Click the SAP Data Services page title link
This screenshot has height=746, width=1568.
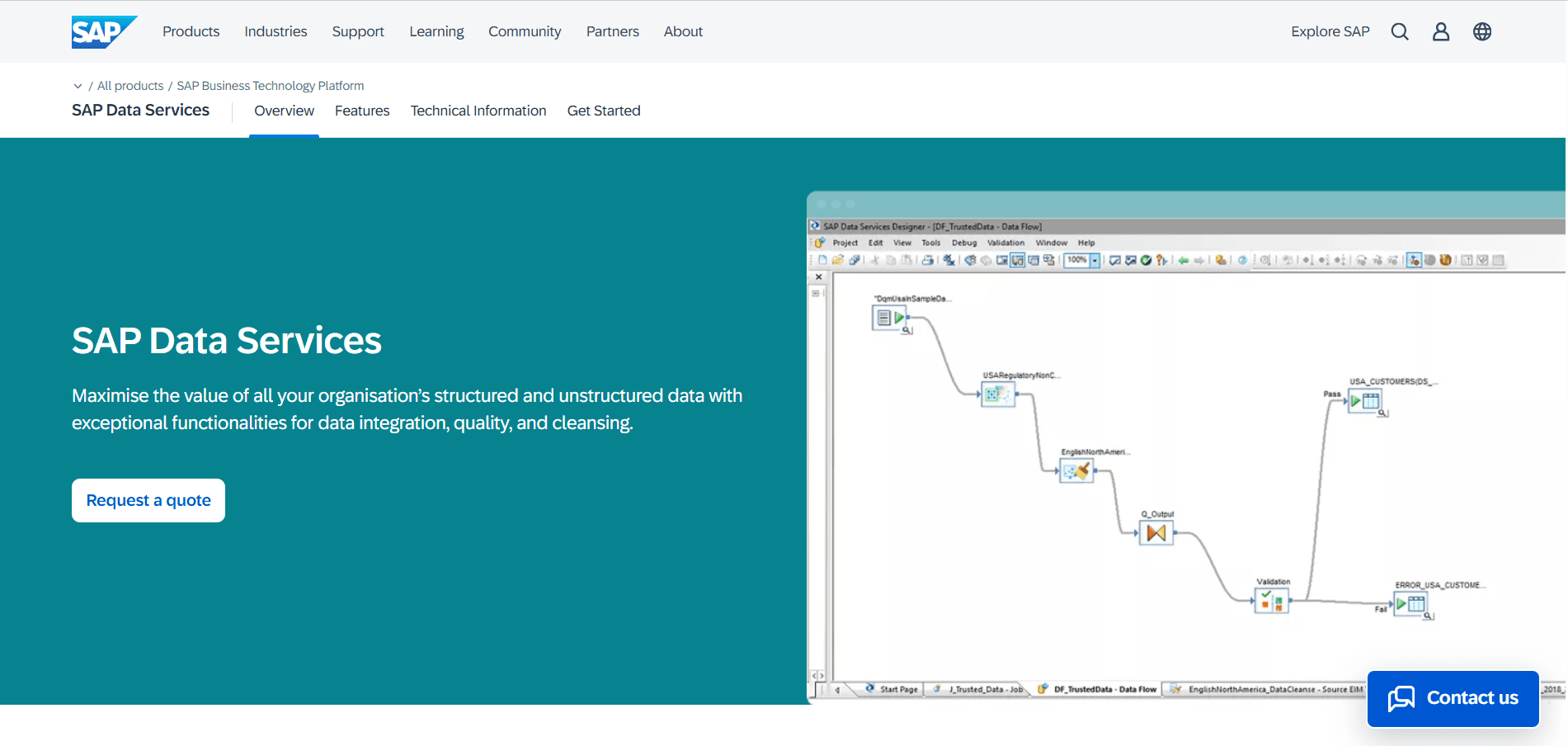click(x=140, y=111)
